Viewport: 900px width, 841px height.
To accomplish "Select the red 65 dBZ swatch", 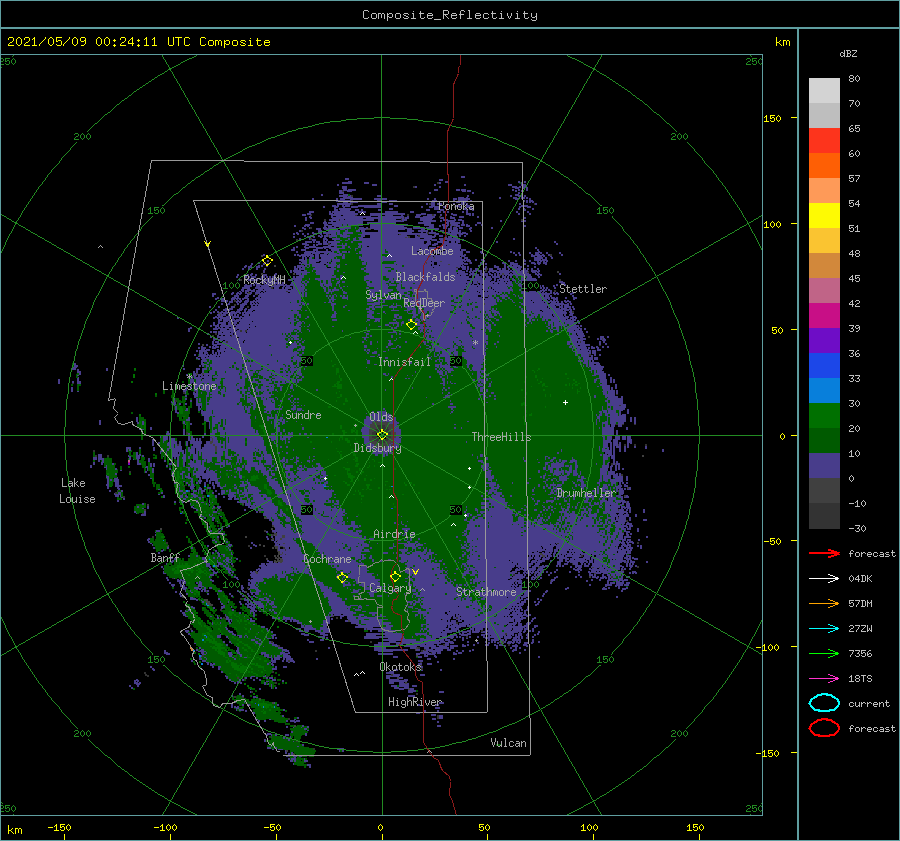I will 824,141.
